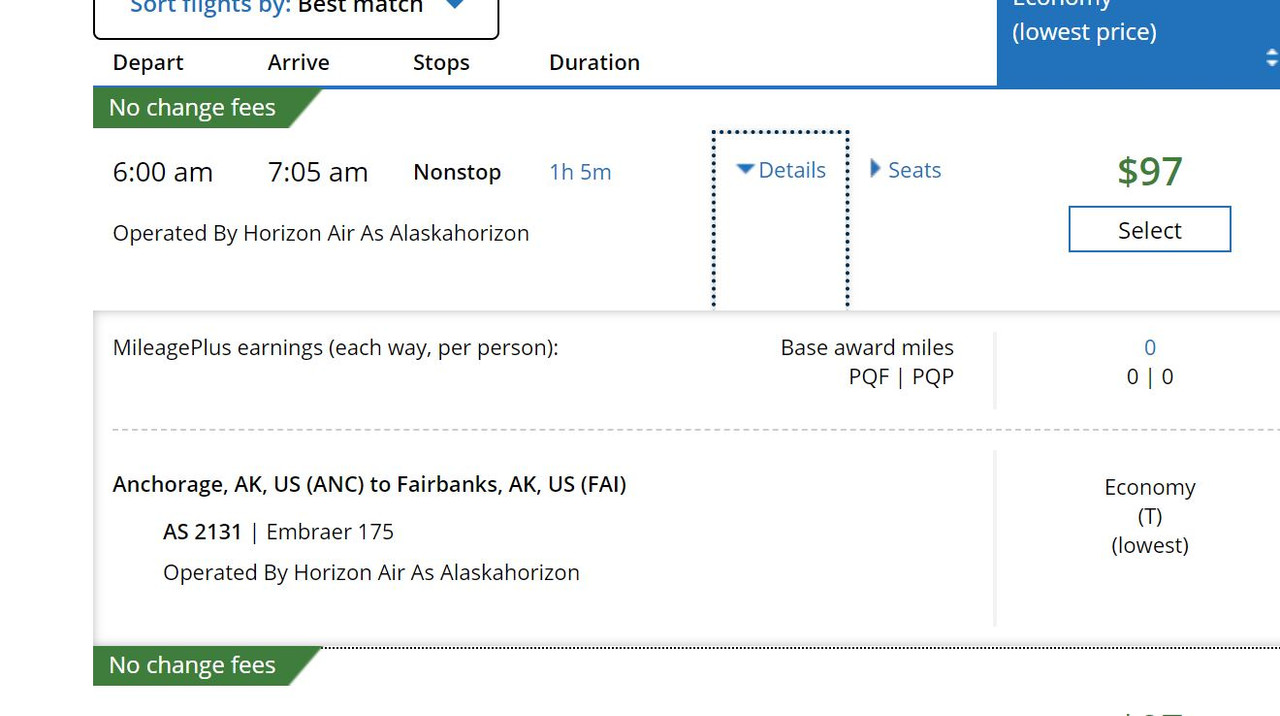Click the blue sort dropdown arrow
Screen dimensions: 1280x716
(x=454, y=5)
